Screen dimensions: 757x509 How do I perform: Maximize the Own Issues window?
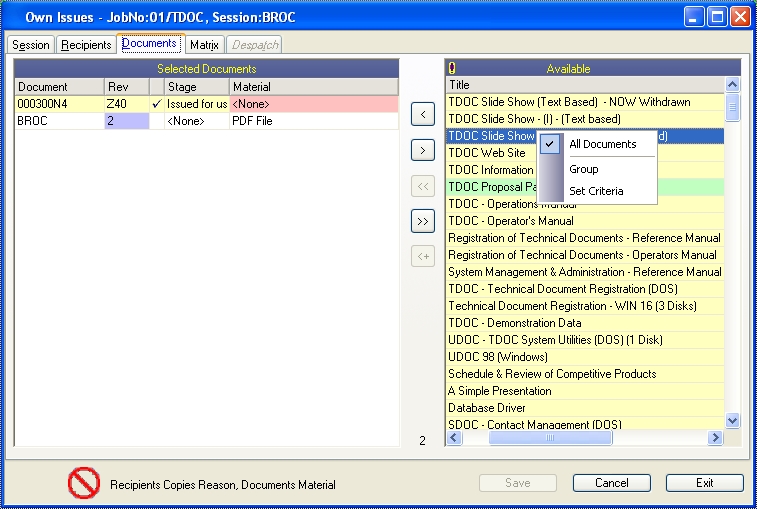(x=717, y=17)
